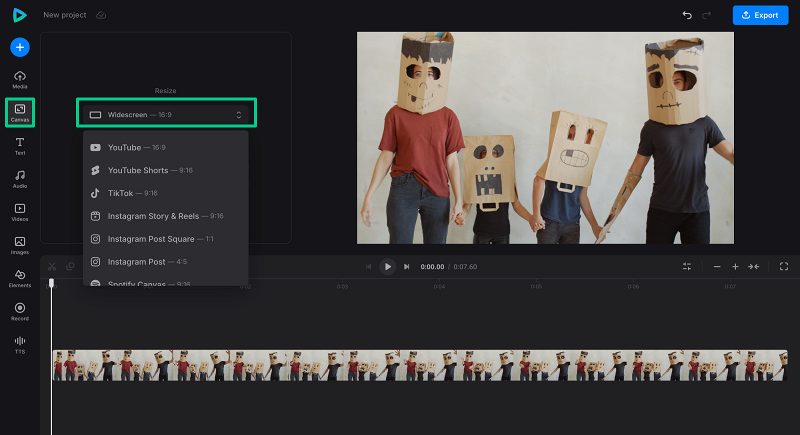Open the Videos sidebar panel
The image size is (800, 435).
click(x=20, y=212)
